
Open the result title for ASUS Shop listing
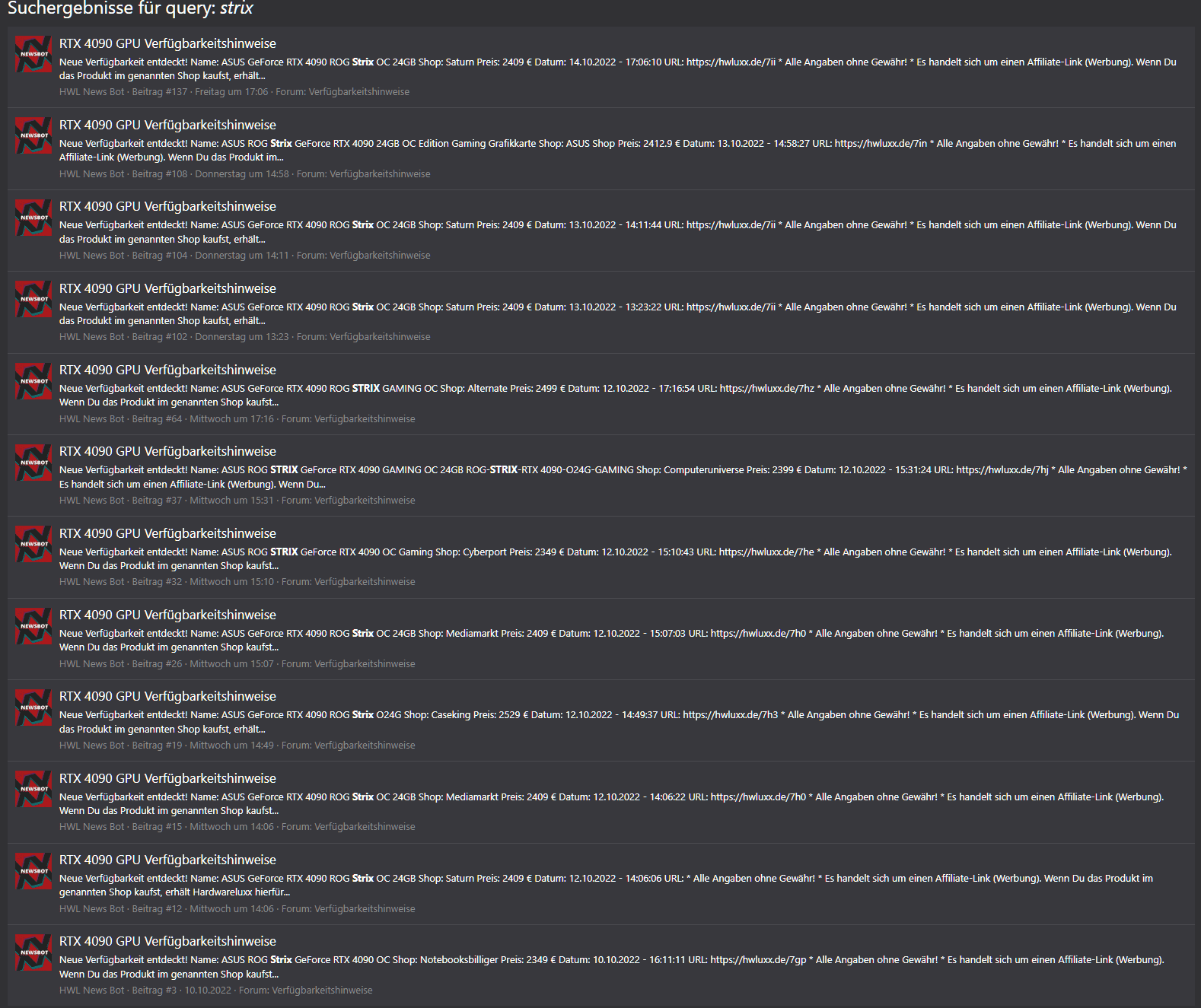tap(167, 125)
